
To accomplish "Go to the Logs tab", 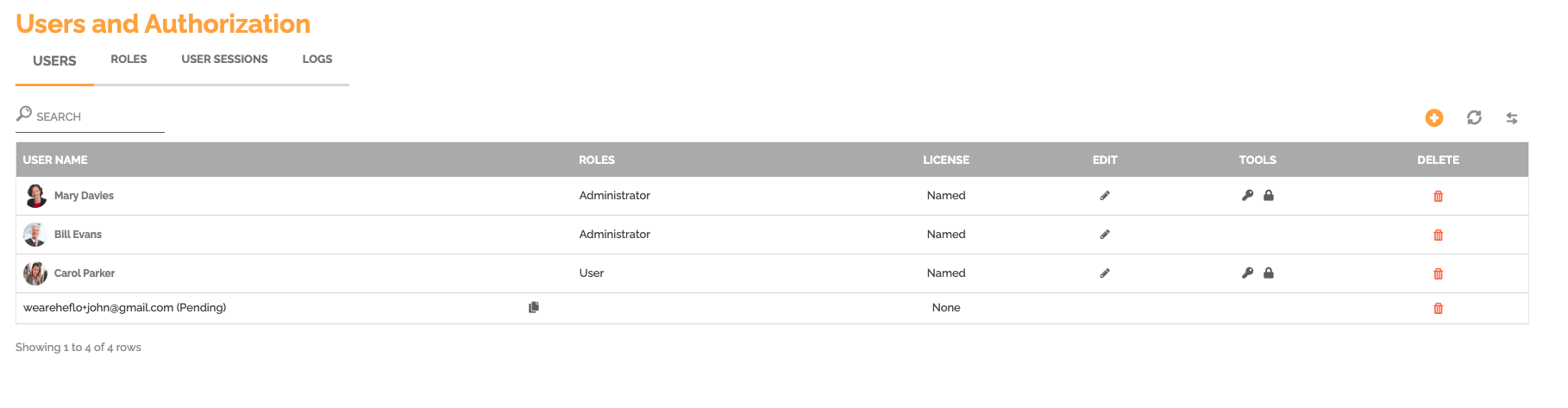I will pyautogui.click(x=317, y=60).
